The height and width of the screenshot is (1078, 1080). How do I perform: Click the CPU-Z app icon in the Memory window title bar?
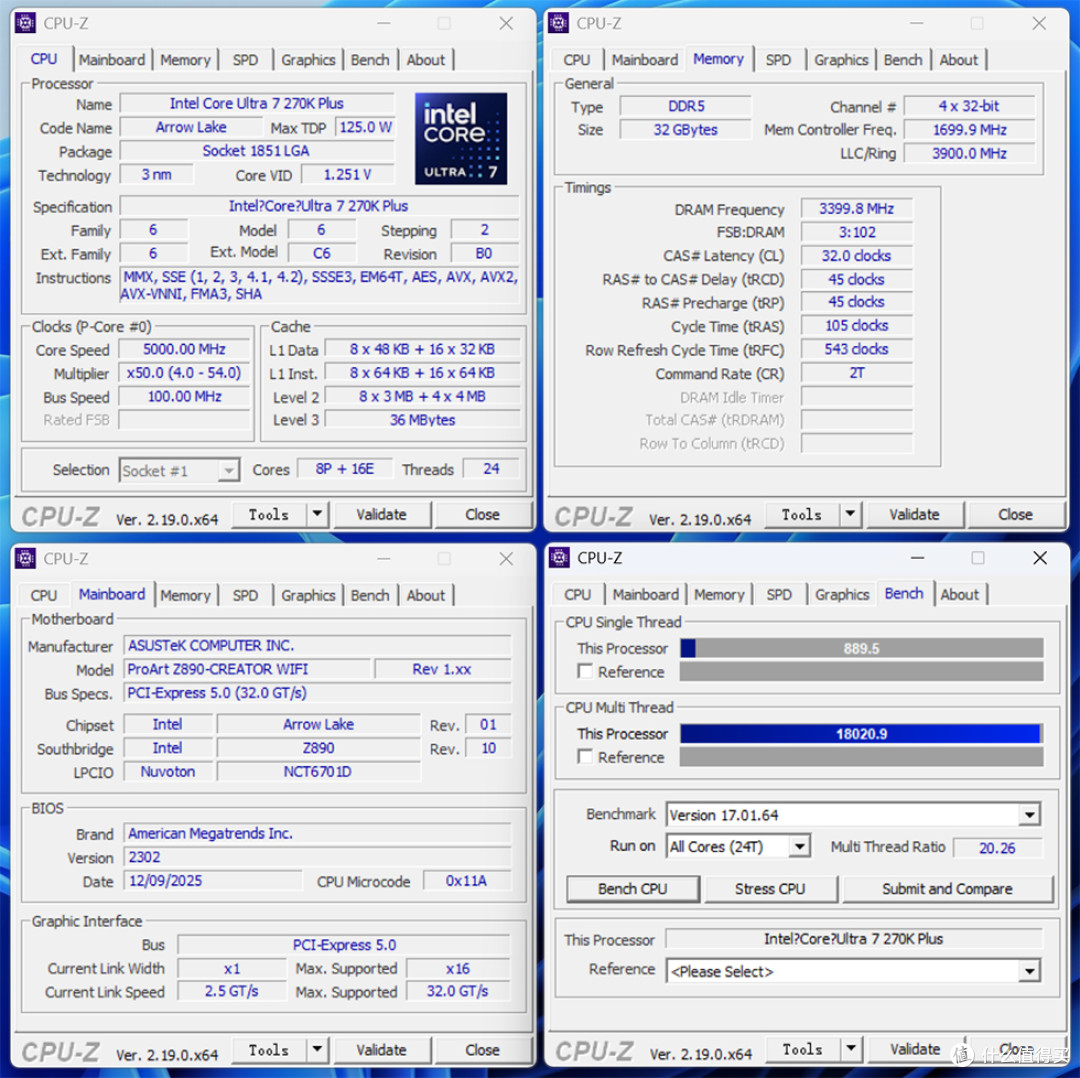click(559, 23)
